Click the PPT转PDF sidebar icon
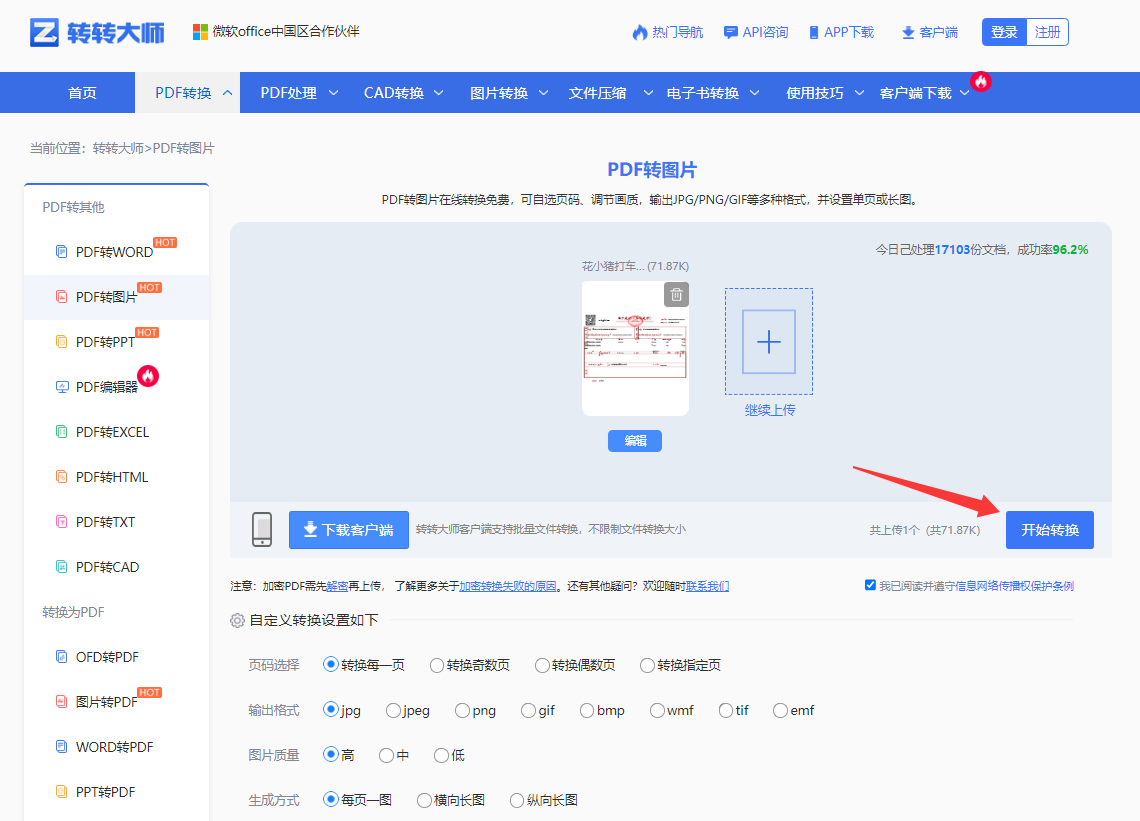The image size is (1140, 821). click(62, 792)
